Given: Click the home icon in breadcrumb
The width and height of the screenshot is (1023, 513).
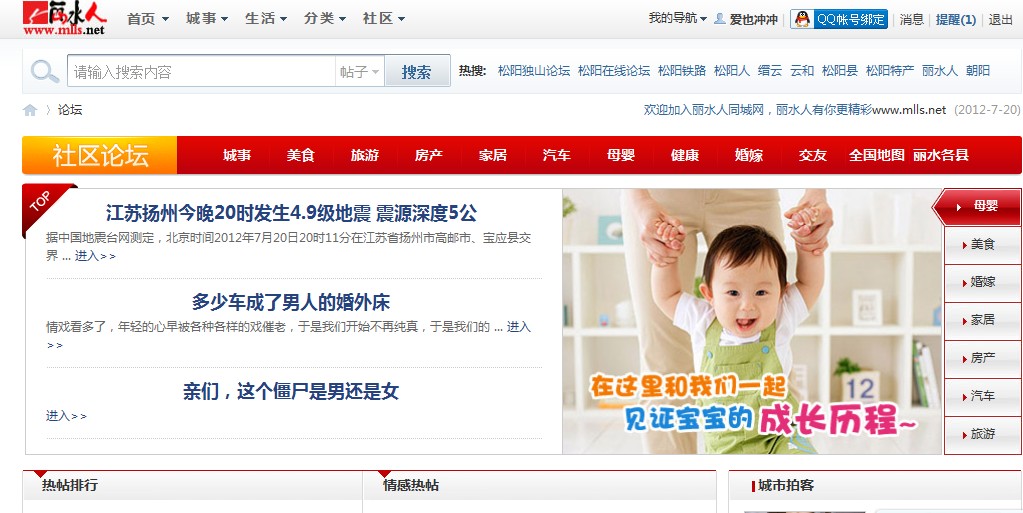Looking at the screenshot, I should tap(30, 110).
